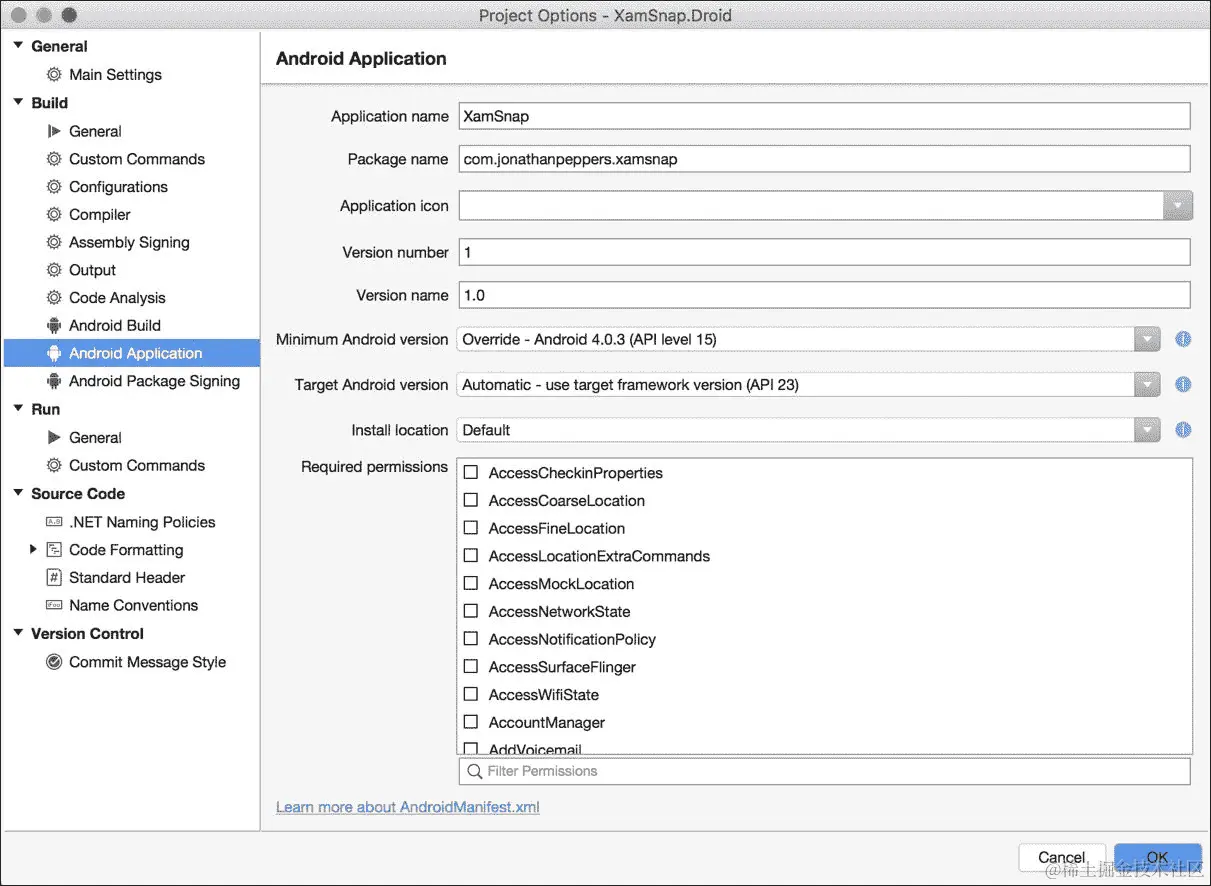Click the Filter Permissions search field
The width and height of the screenshot is (1211, 886).
point(824,771)
